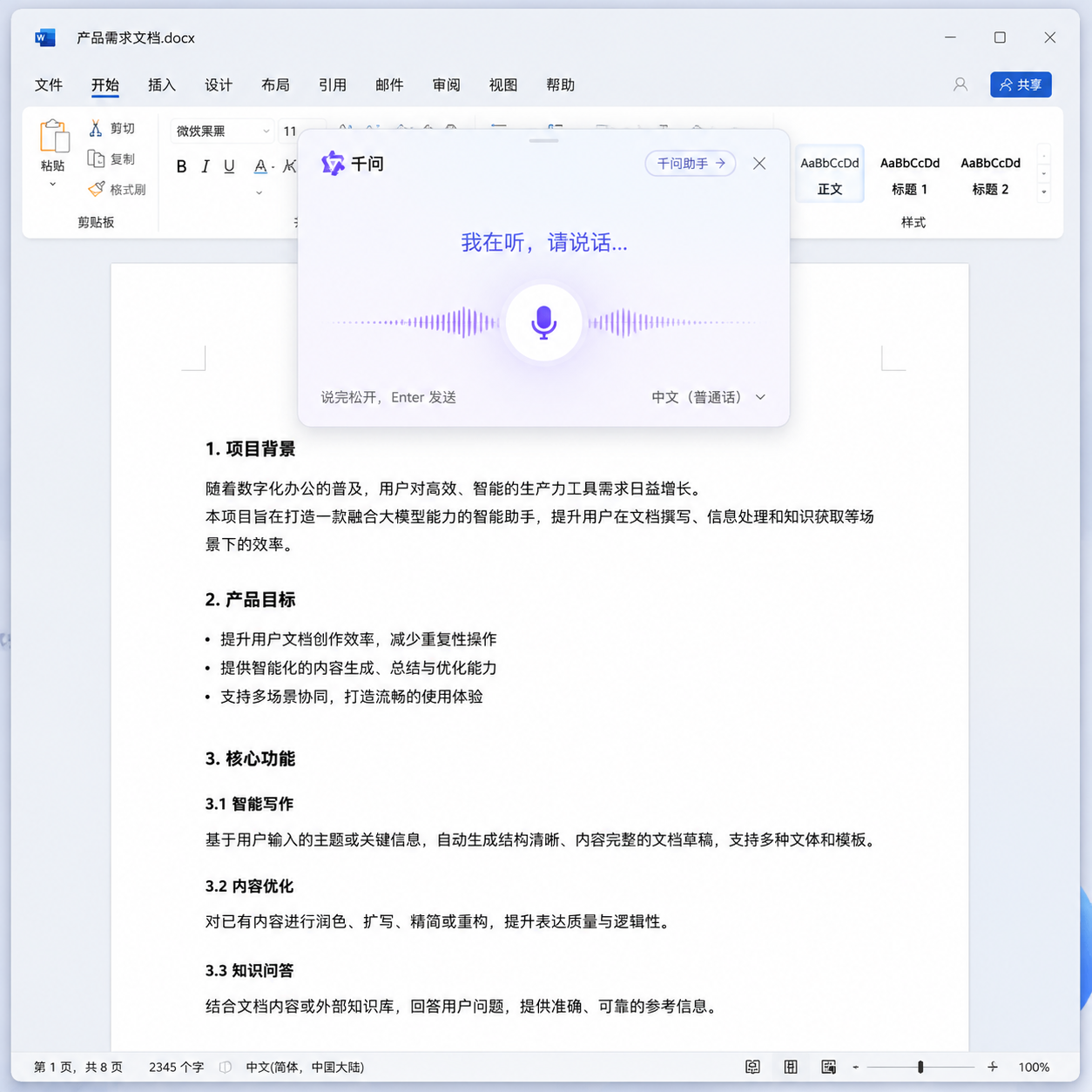This screenshot has width=1092, height=1092.
Task: Copy selection using the 复制 icon
Action: (x=96, y=158)
